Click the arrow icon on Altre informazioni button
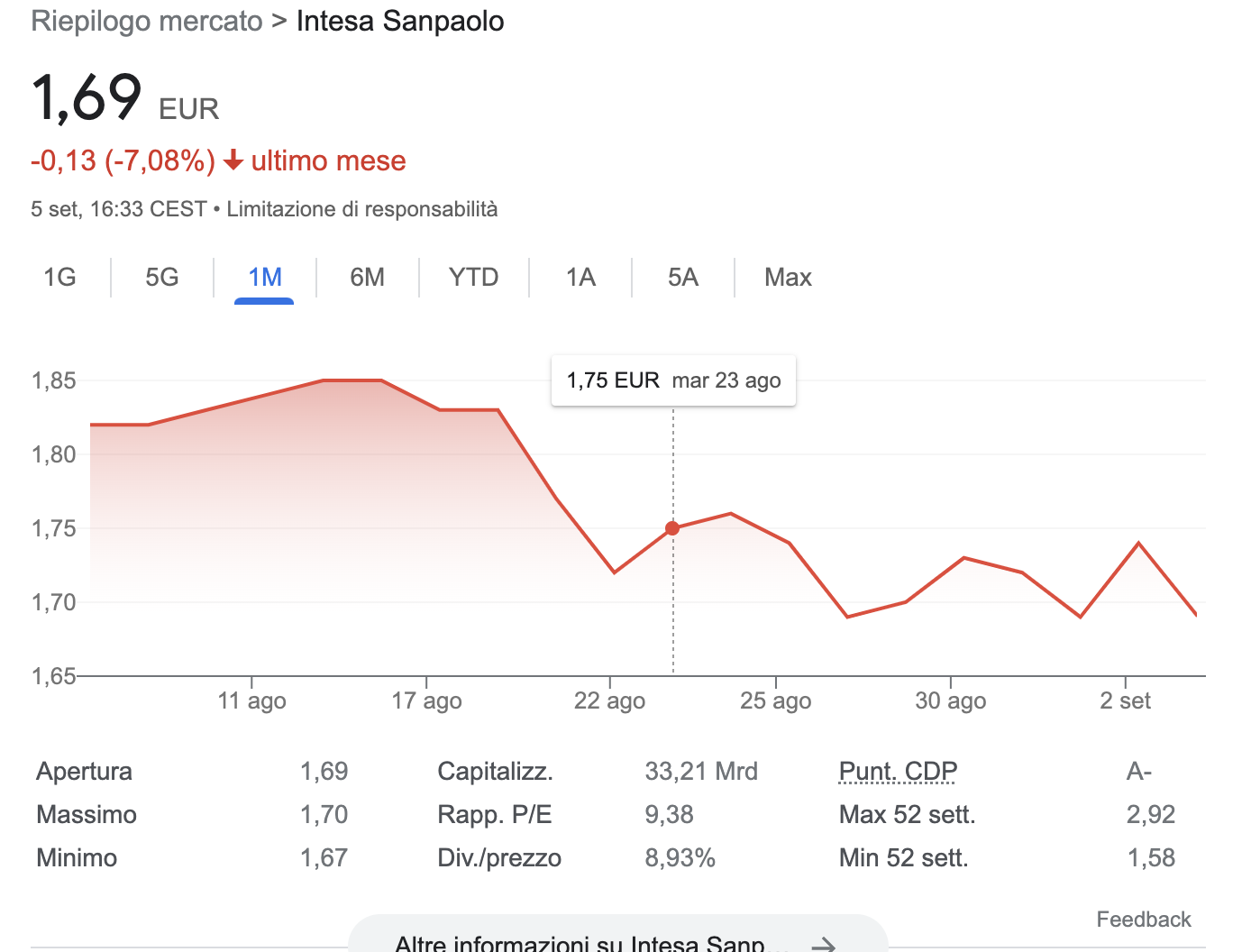Screen dimensions: 1251x952 click(x=824, y=945)
